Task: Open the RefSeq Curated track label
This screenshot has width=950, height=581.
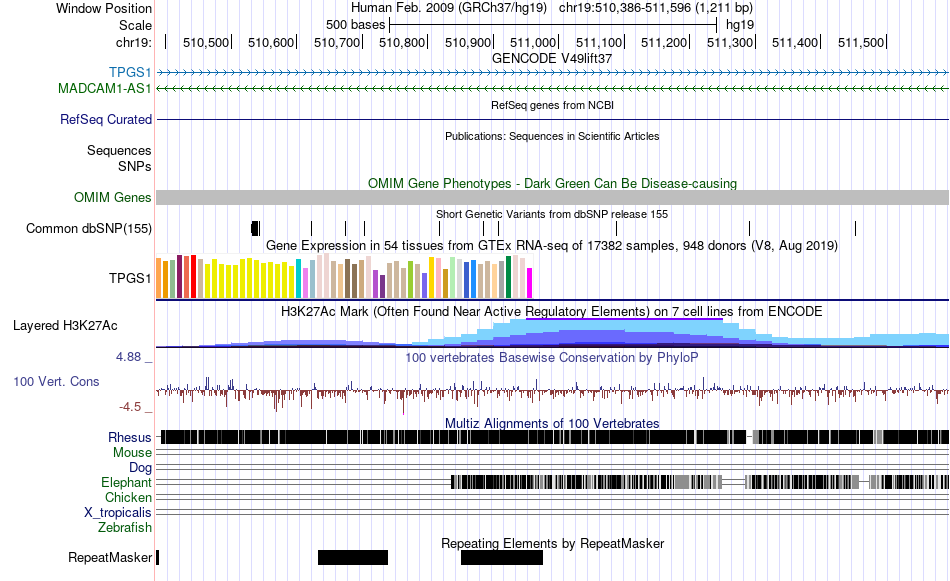Action: click(106, 119)
